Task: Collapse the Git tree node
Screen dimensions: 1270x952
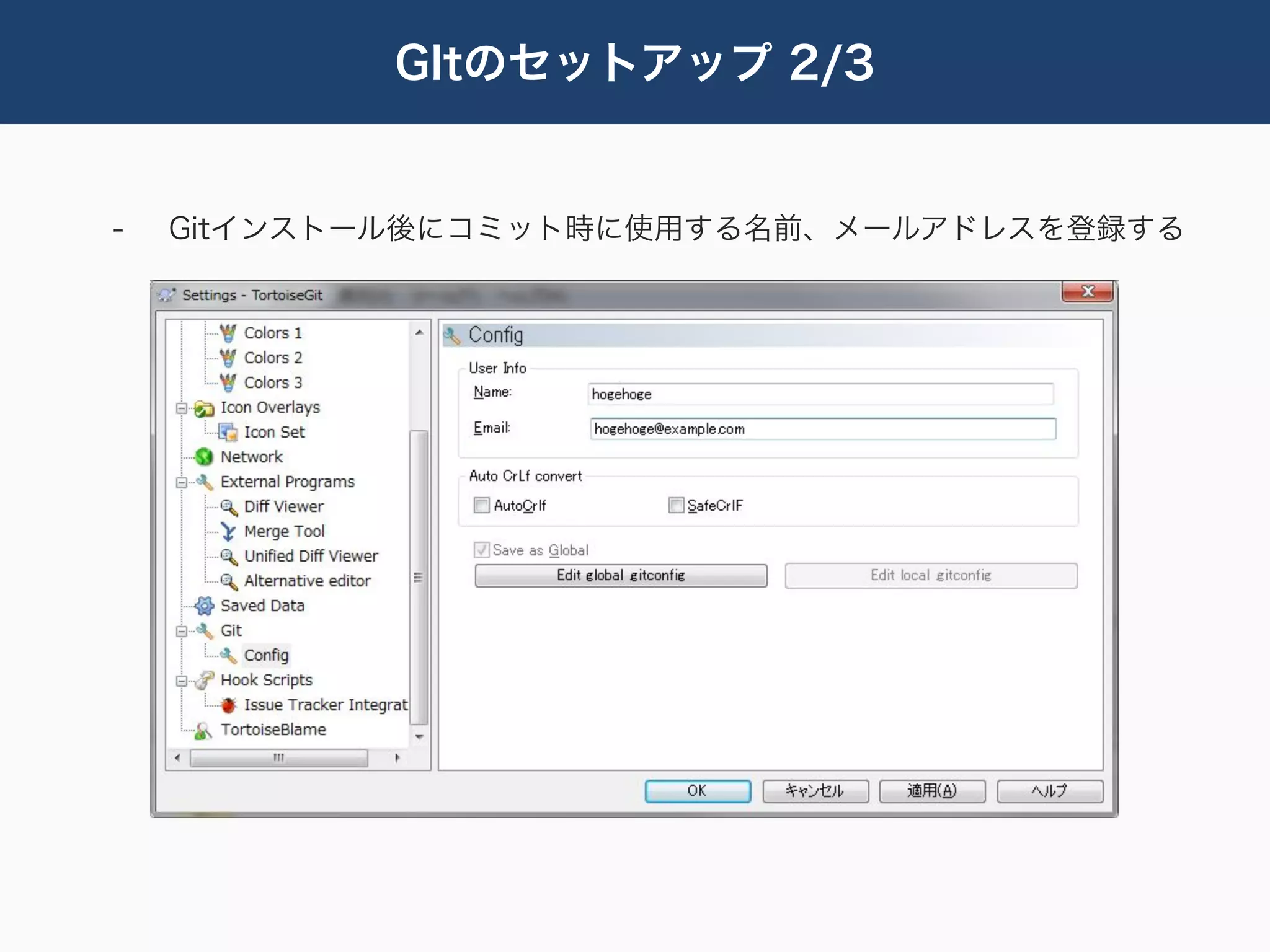Action: coord(182,631)
